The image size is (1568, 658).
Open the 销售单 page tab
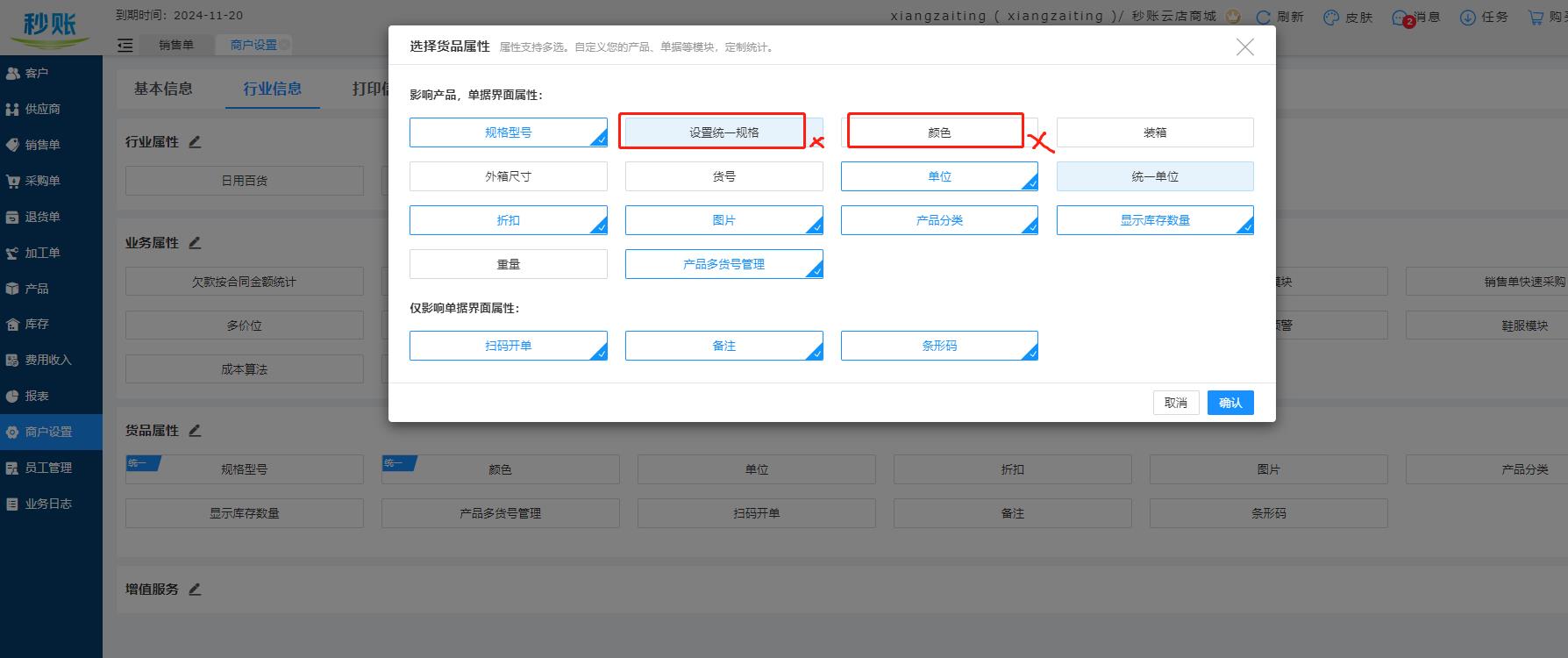tap(176, 45)
